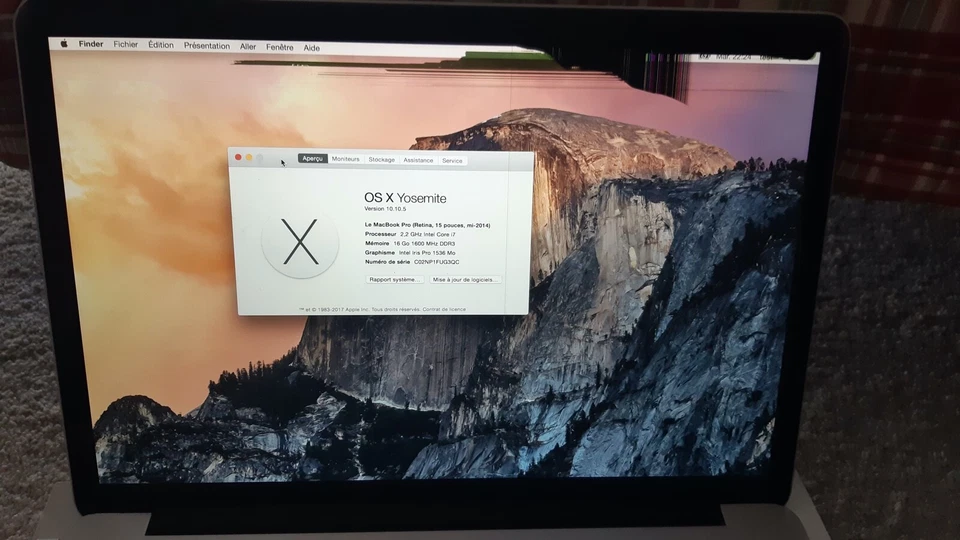Click the Processeur 2,2 GHz Intel Core i7 line
The image size is (960, 540).
(x=410, y=234)
